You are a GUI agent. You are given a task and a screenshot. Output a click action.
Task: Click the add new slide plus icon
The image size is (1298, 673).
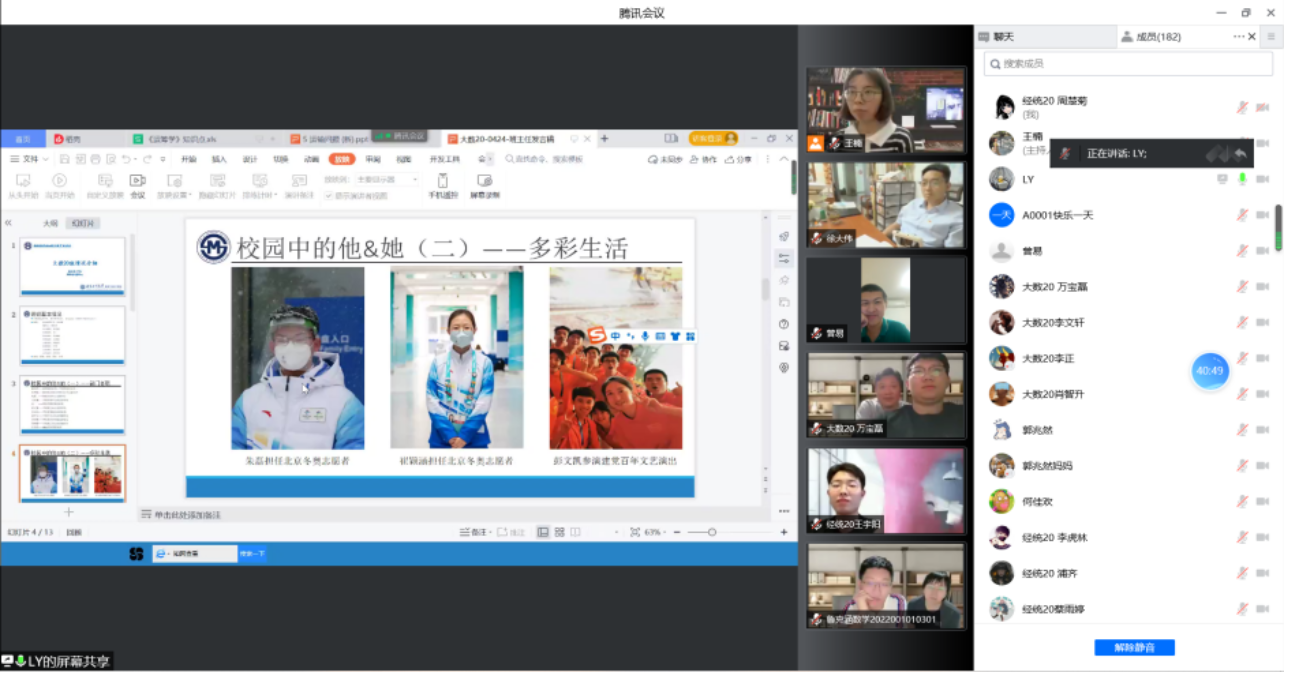click(69, 512)
